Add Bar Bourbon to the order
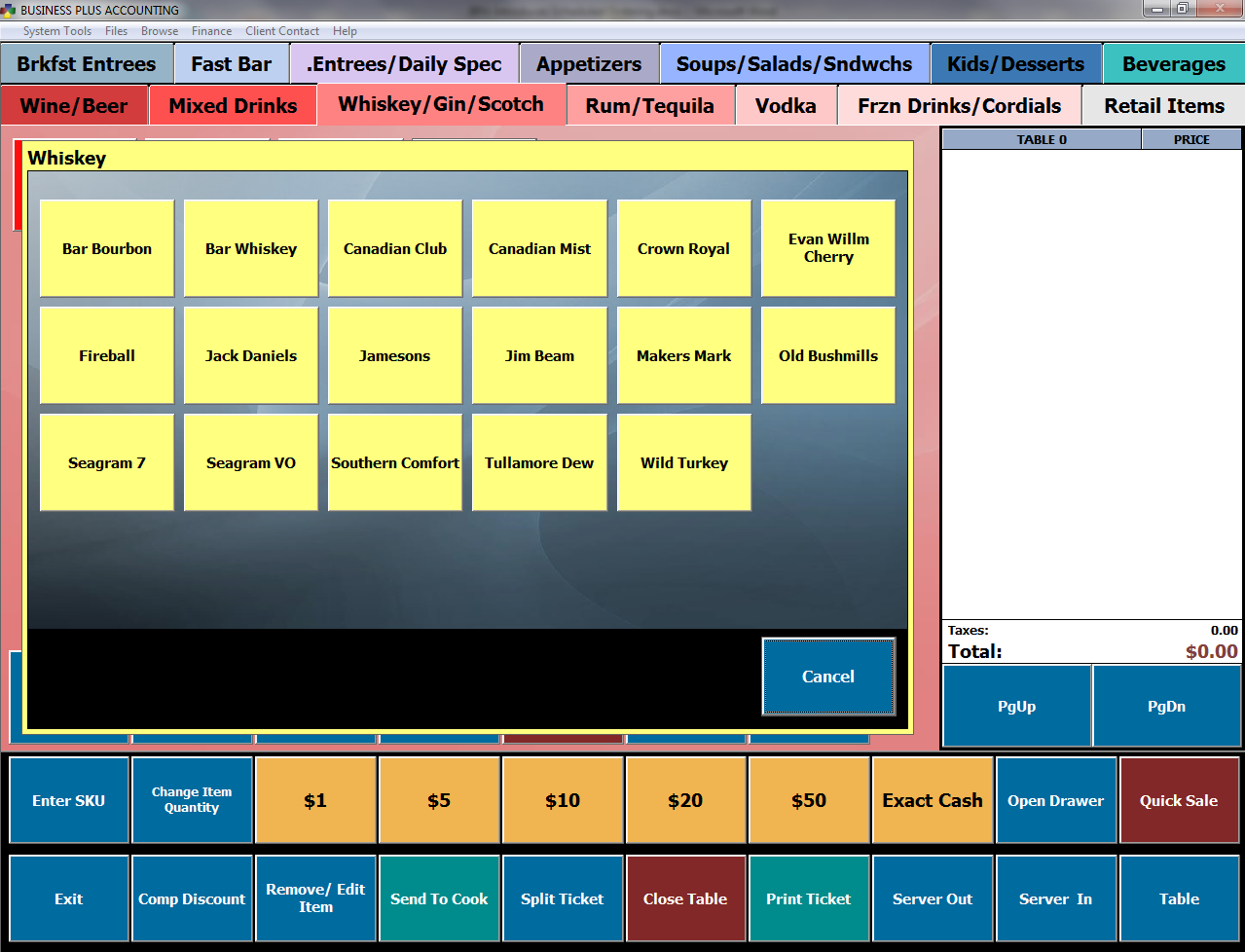Viewport: 1245px width, 952px height. click(107, 248)
